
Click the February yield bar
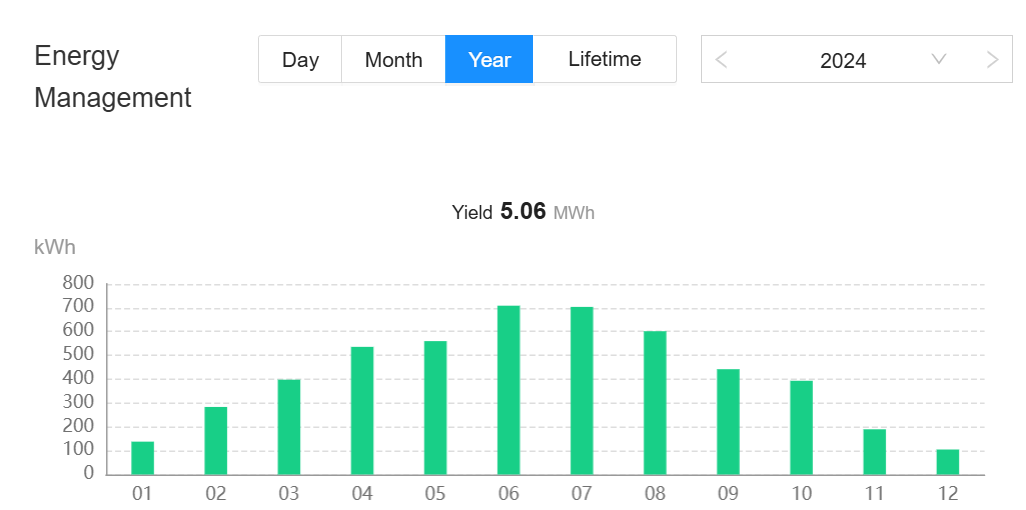pyautogui.click(x=216, y=441)
